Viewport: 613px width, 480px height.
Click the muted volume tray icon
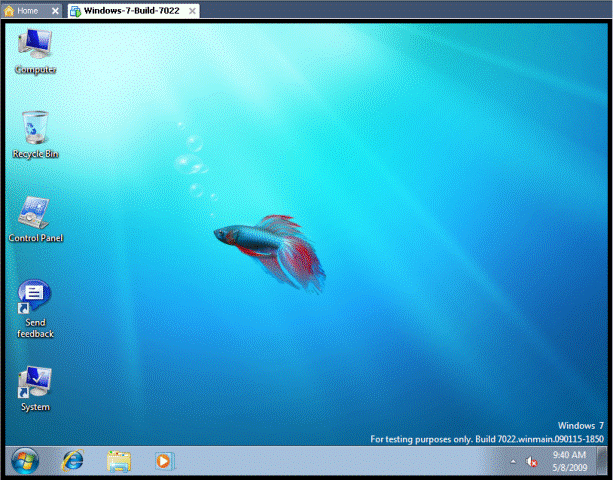[x=532, y=462]
